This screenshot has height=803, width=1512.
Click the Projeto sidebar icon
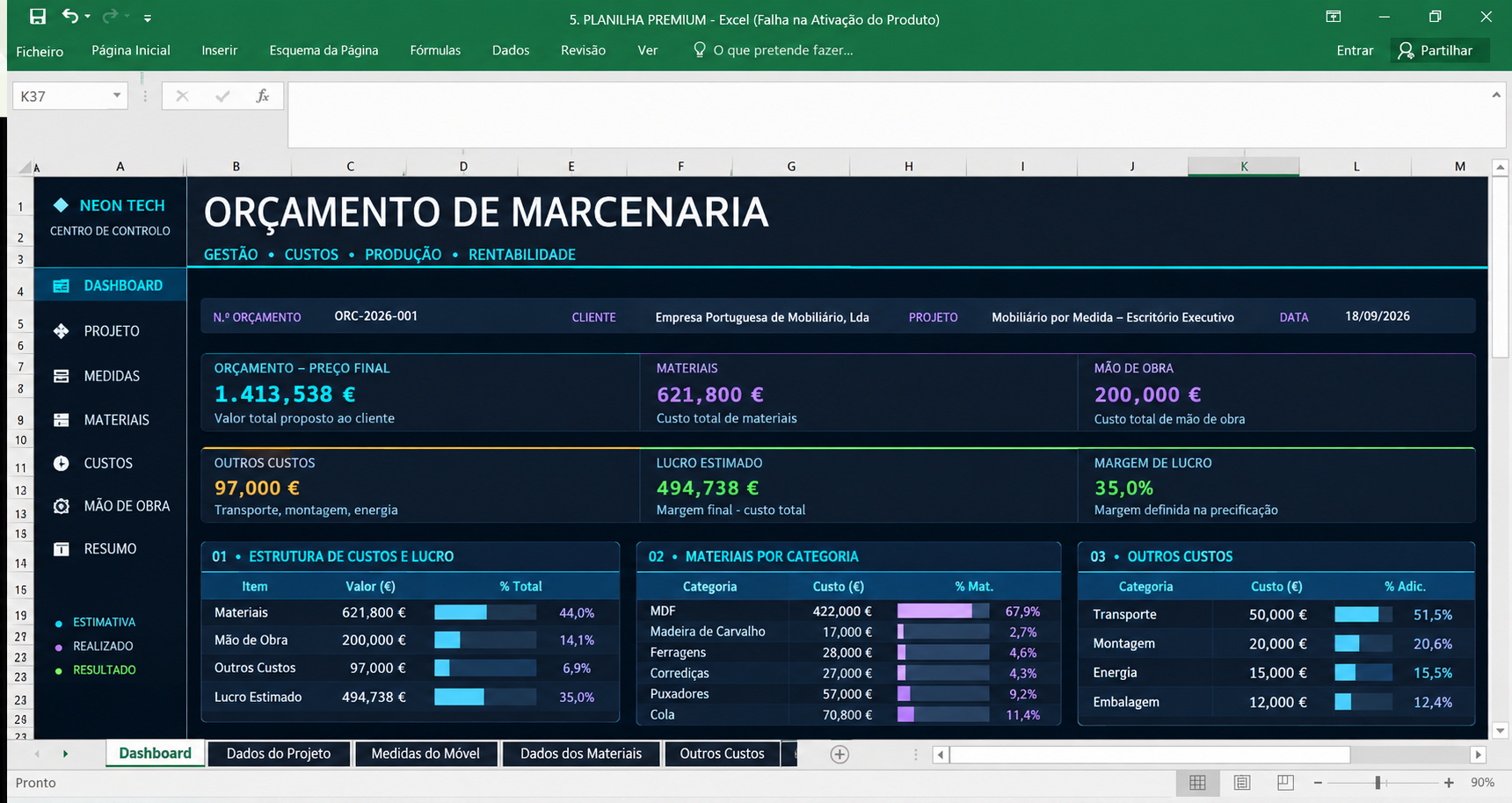[x=61, y=331]
